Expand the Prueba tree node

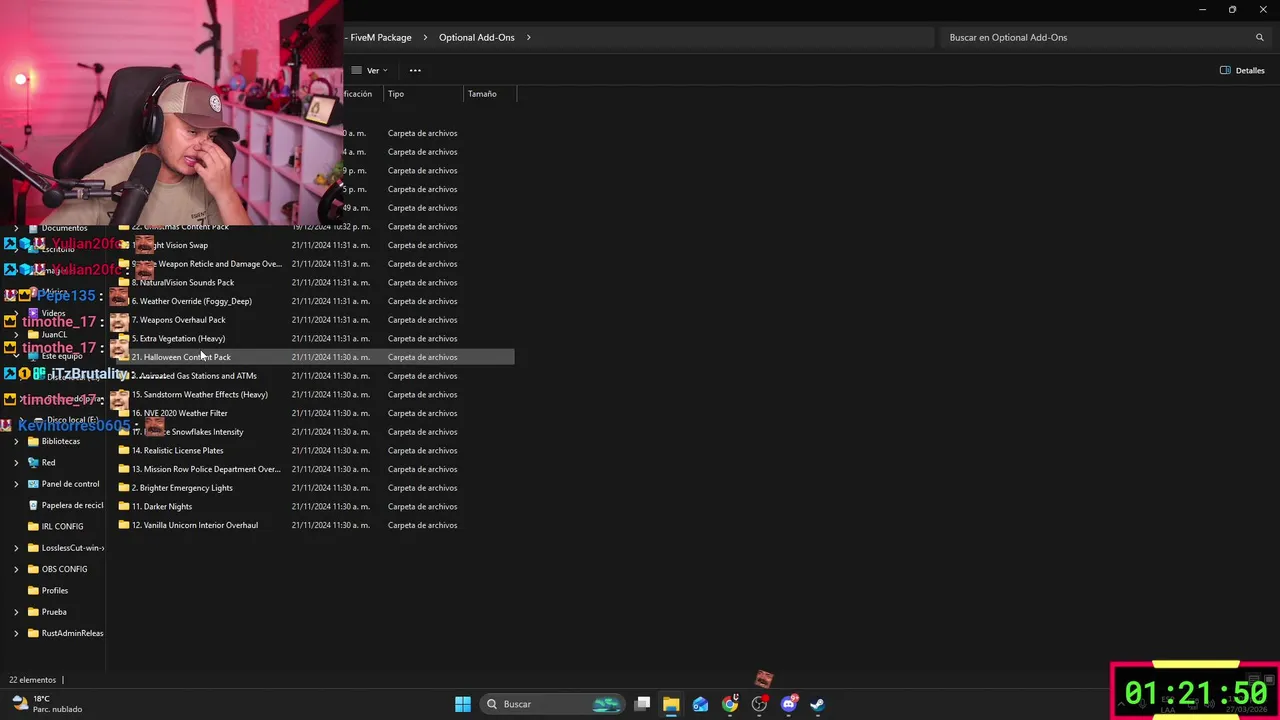pyautogui.click(x=16, y=612)
